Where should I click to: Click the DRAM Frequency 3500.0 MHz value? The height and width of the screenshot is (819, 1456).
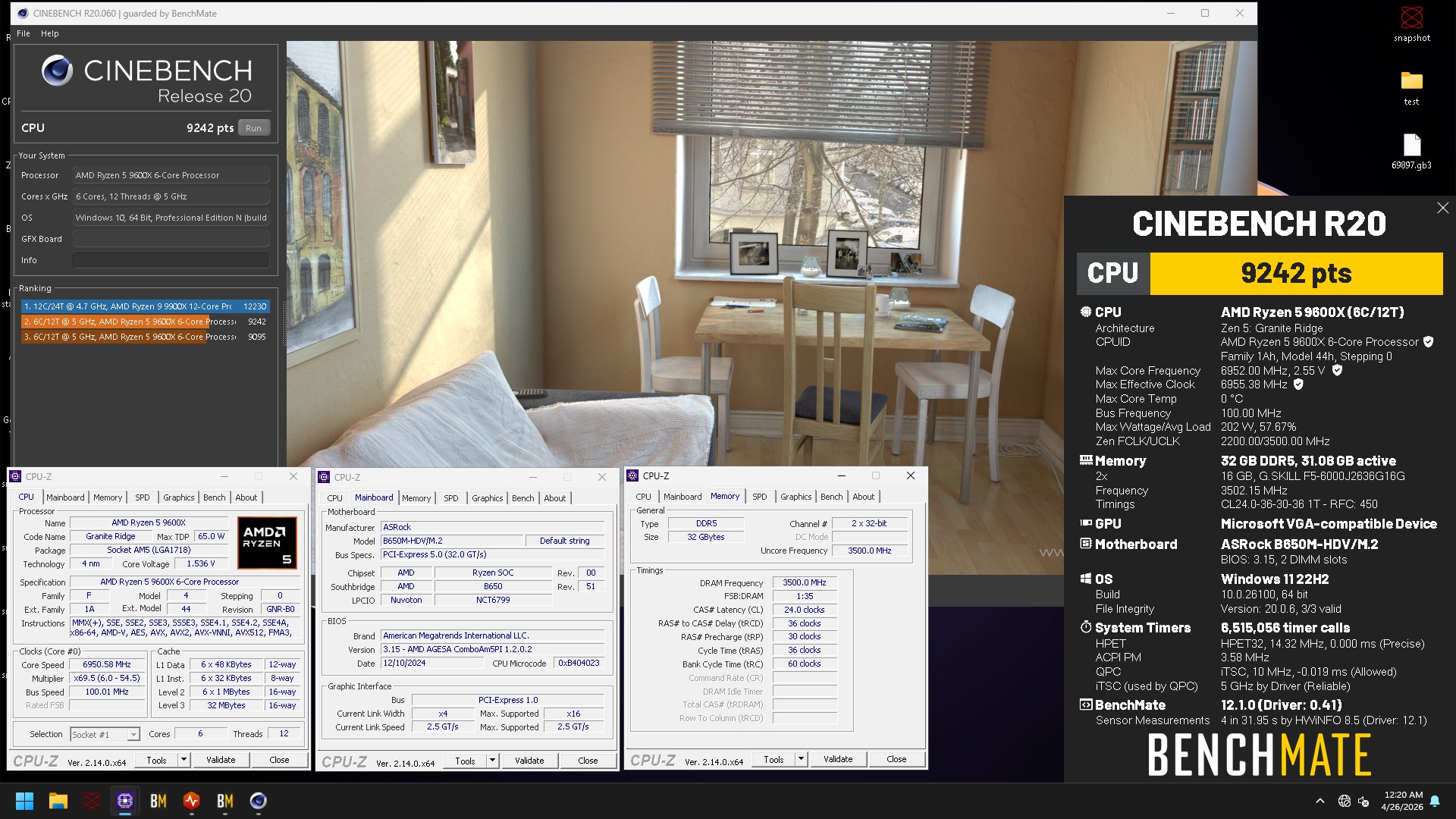click(805, 582)
